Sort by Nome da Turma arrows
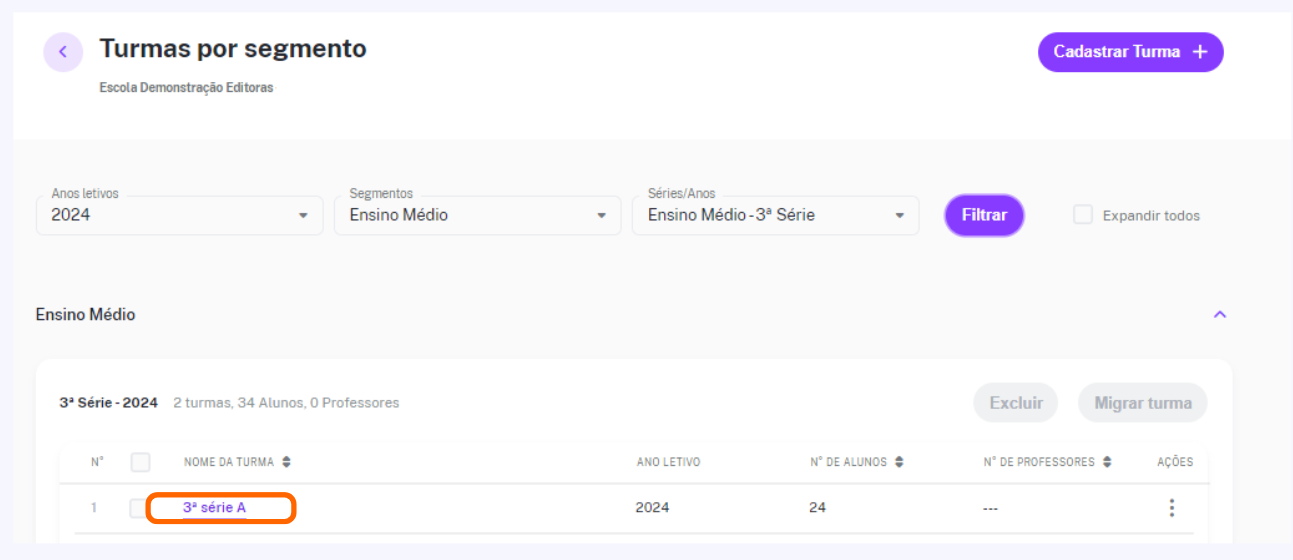 pyautogui.click(x=287, y=462)
